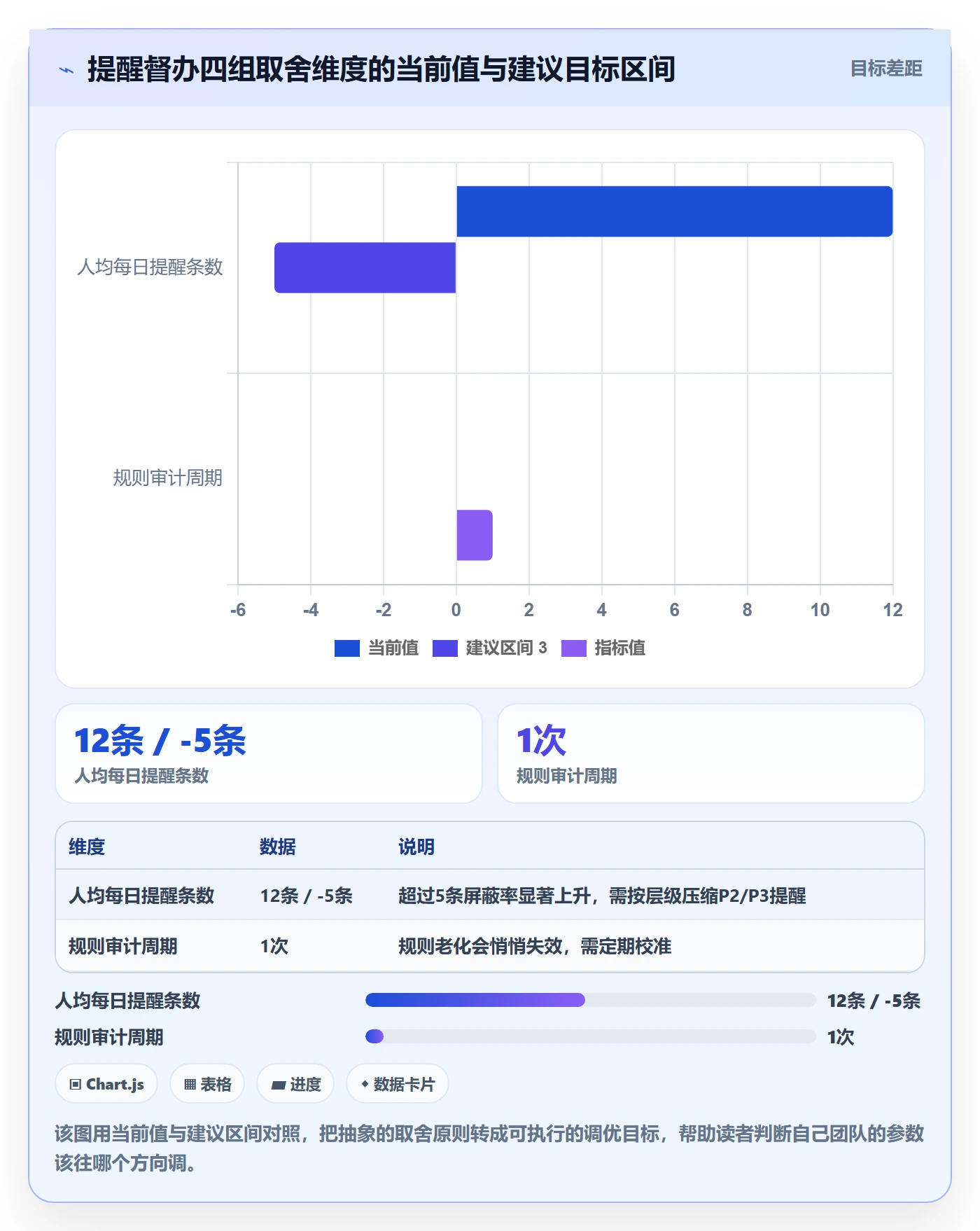The height and width of the screenshot is (1231, 980).
Task: Click the footer description paragraph
Action: click(490, 1148)
